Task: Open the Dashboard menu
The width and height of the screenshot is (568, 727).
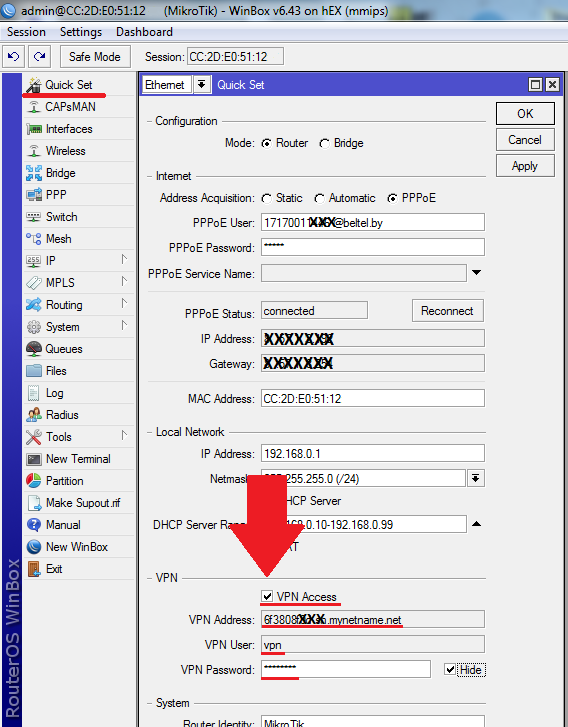Action: pos(144,32)
